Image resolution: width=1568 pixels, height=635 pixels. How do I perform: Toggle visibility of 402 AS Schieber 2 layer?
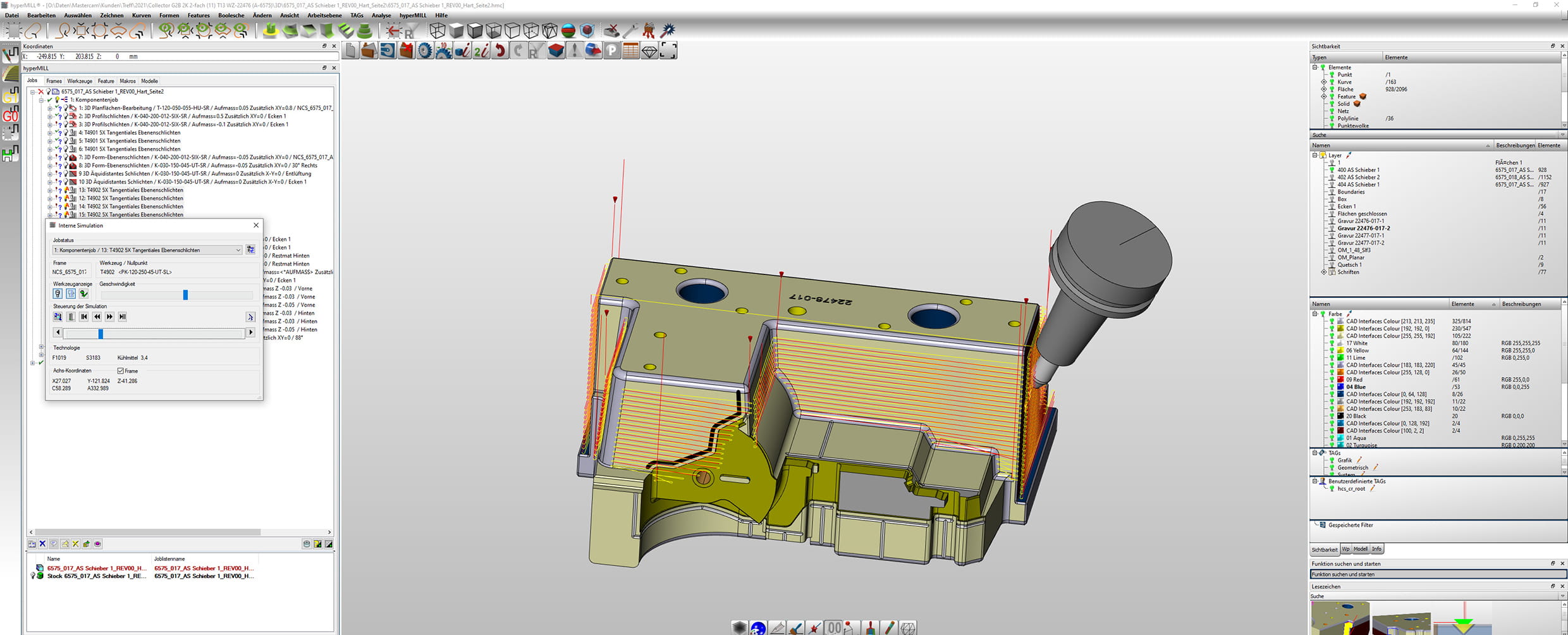tap(1332, 177)
